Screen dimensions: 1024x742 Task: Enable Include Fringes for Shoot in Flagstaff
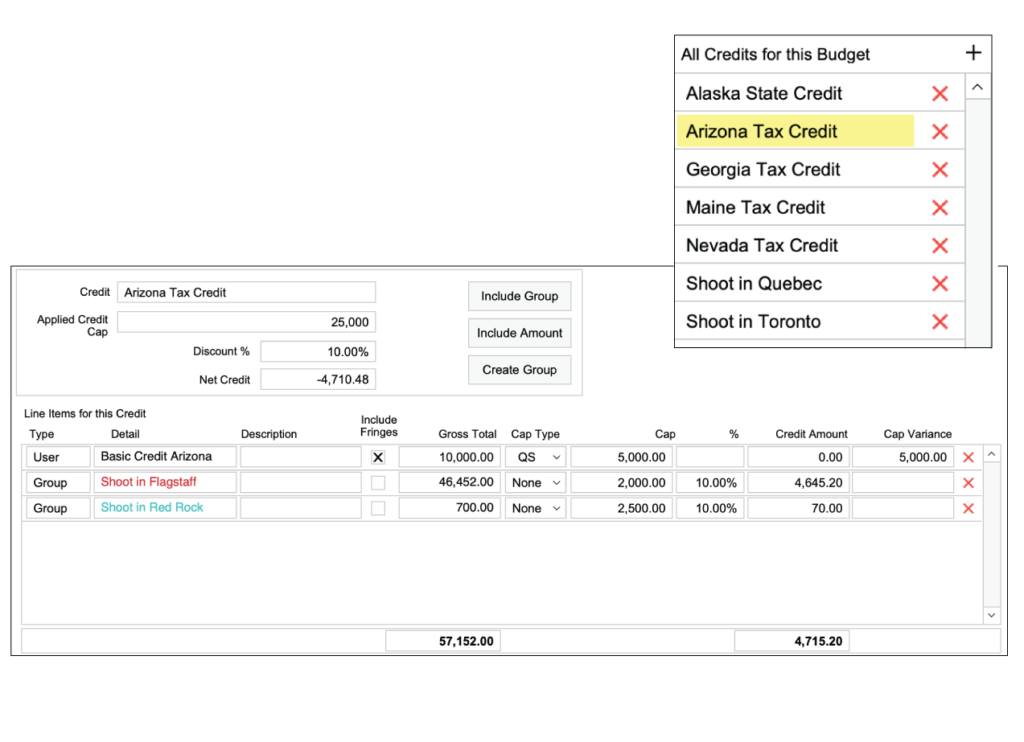coord(378,483)
